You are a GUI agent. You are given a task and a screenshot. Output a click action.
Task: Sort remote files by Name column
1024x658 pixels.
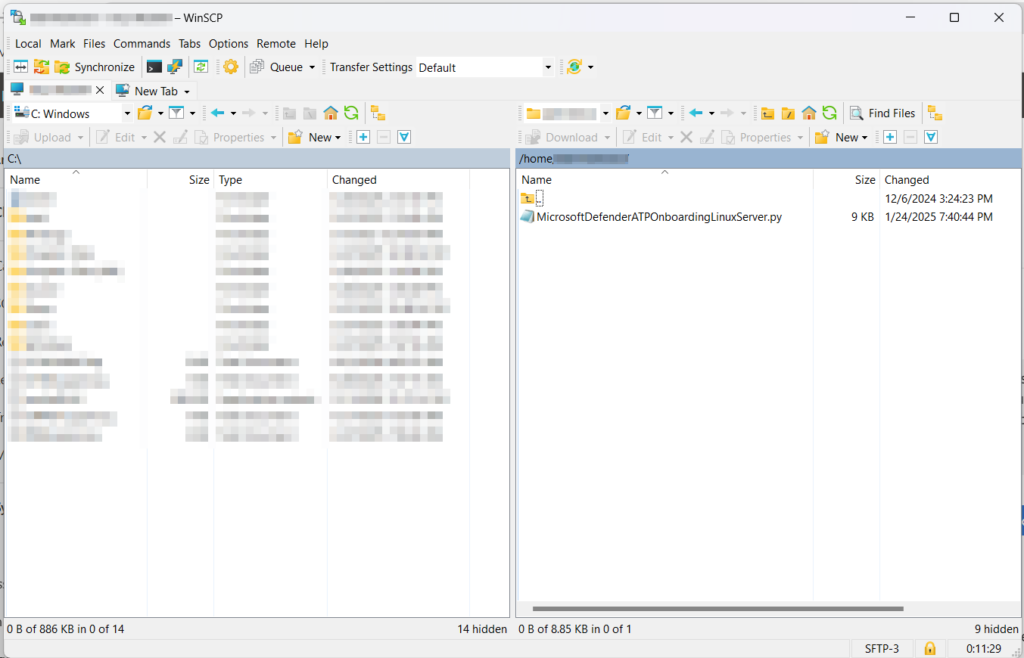point(665,180)
